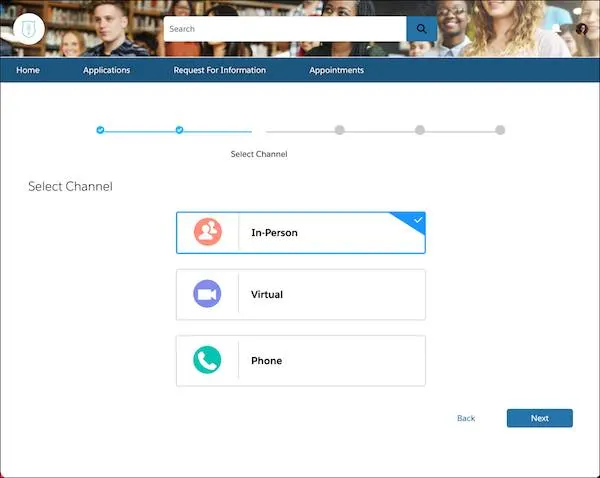600x478 pixels.
Task: Click the second completed progress step
Action: pyautogui.click(x=179, y=130)
